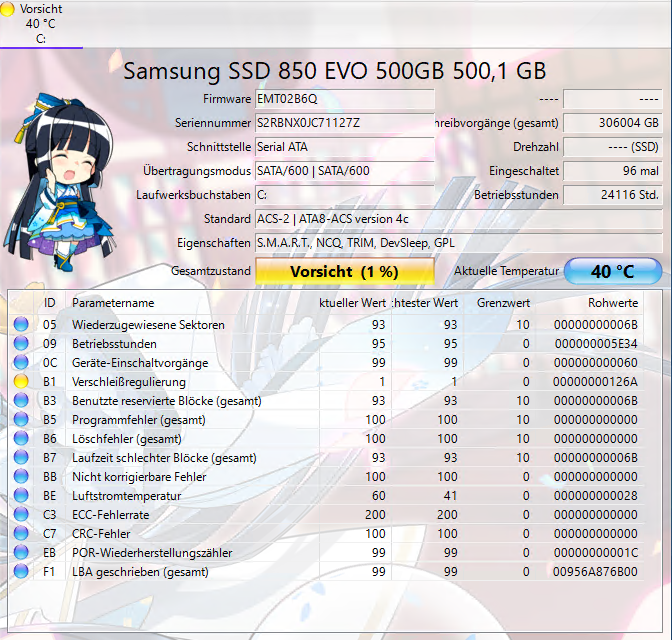Click the Aktuelle Temperatur label
This screenshot has height=640, width=672.
(507, 271)
